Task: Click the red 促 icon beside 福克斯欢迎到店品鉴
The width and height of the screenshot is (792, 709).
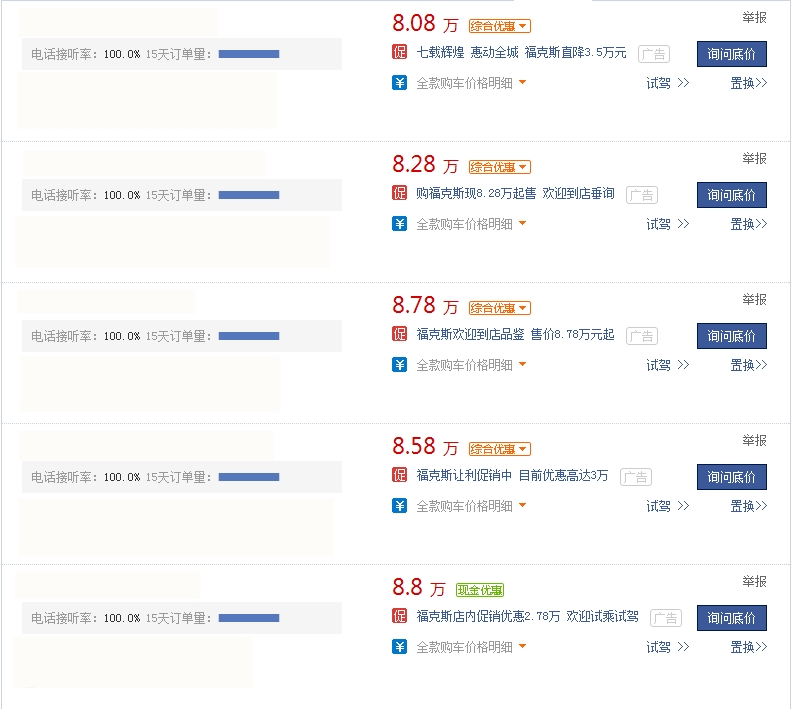Action: (x=400, y=335)
